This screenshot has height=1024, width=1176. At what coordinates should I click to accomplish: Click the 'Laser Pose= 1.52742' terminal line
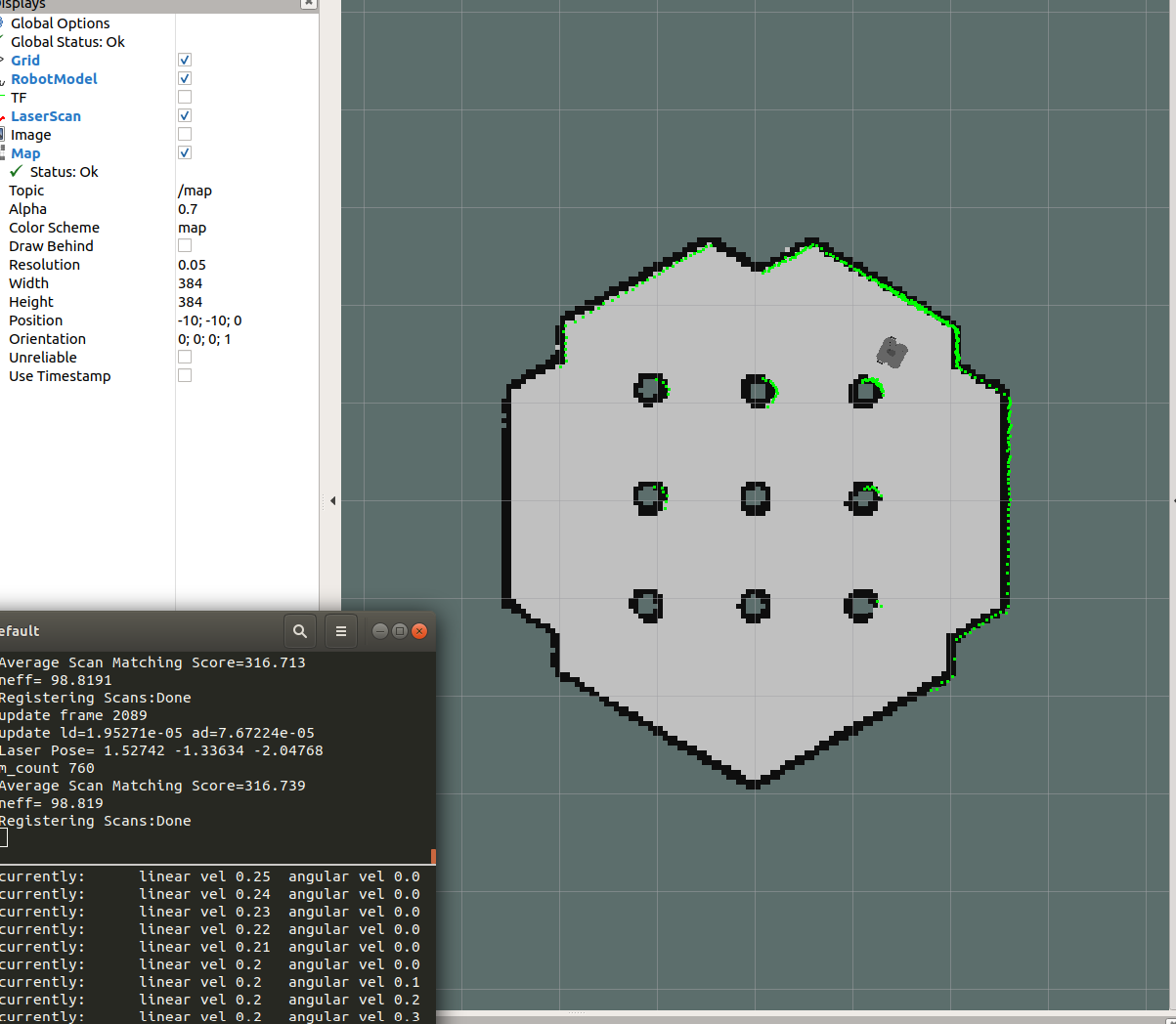(x=161, y=750)
